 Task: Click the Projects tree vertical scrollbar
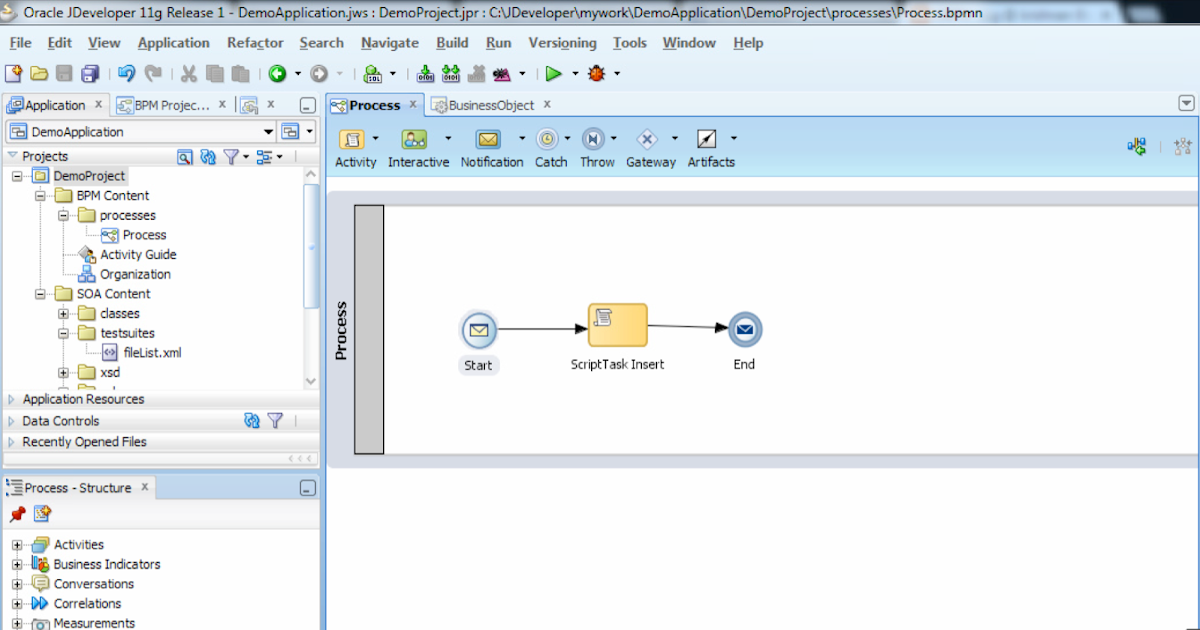point(311,245)
